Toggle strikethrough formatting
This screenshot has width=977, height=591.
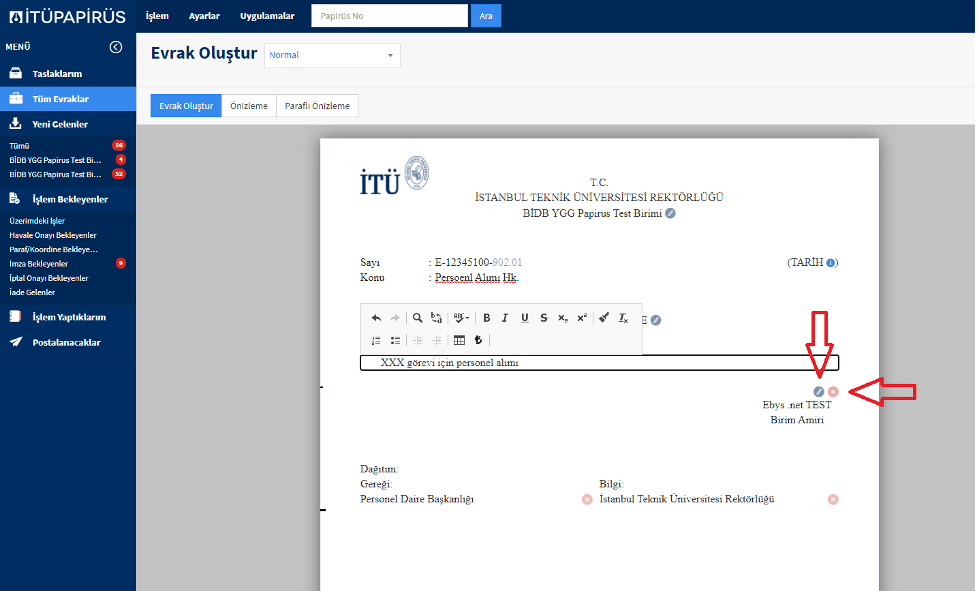[x=543, y=318]
